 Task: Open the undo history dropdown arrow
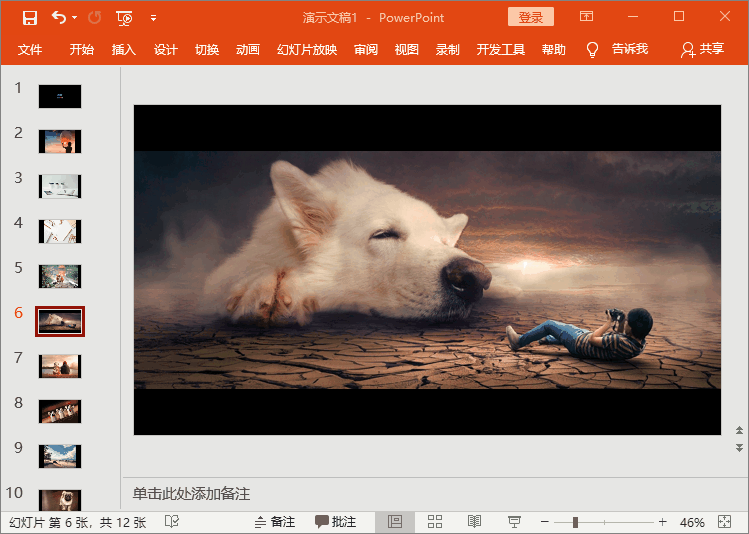click(75, 18)
